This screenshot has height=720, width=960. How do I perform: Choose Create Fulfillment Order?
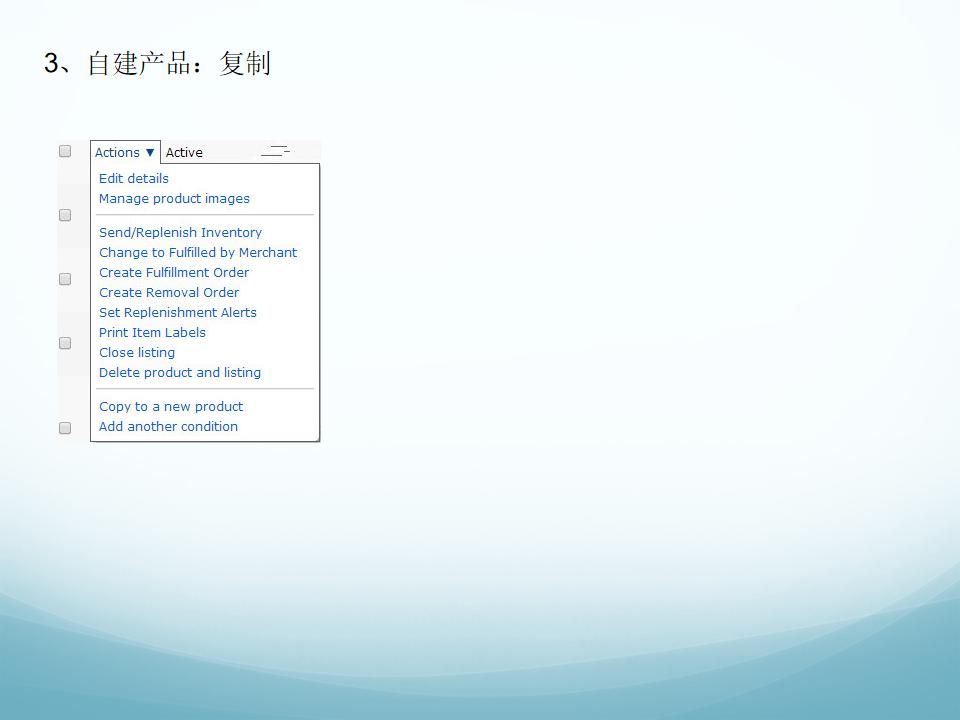174,272
